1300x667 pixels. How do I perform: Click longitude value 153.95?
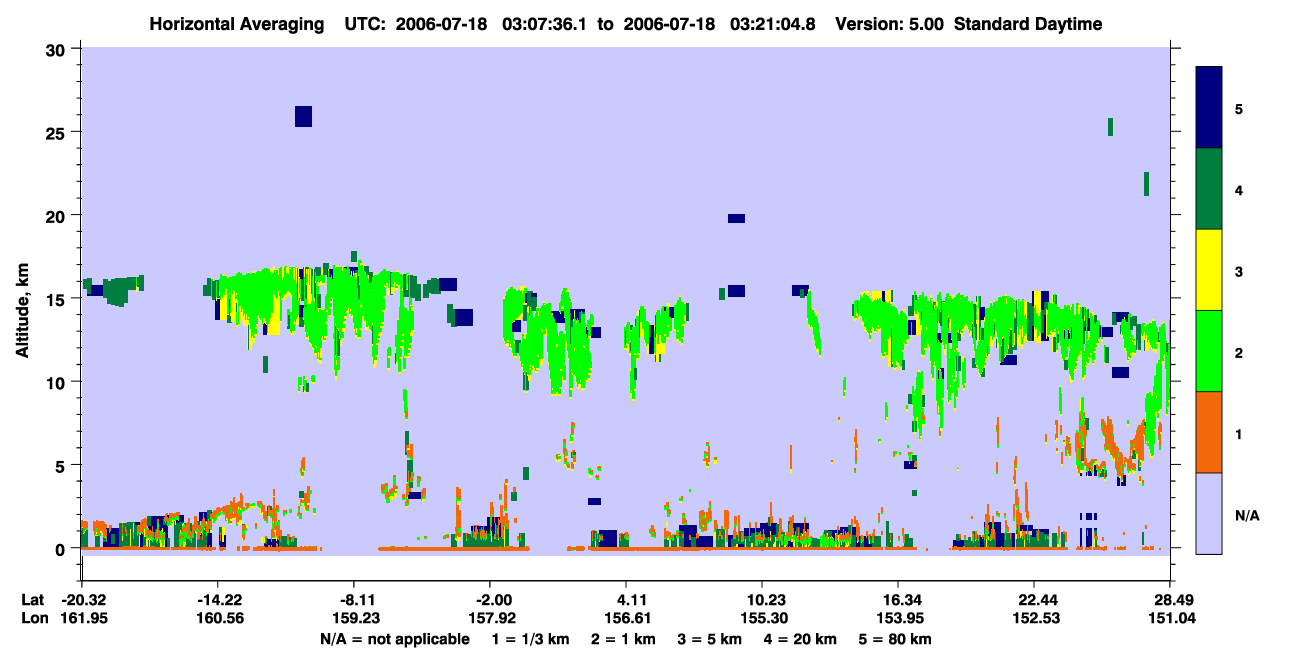(898, 618)
